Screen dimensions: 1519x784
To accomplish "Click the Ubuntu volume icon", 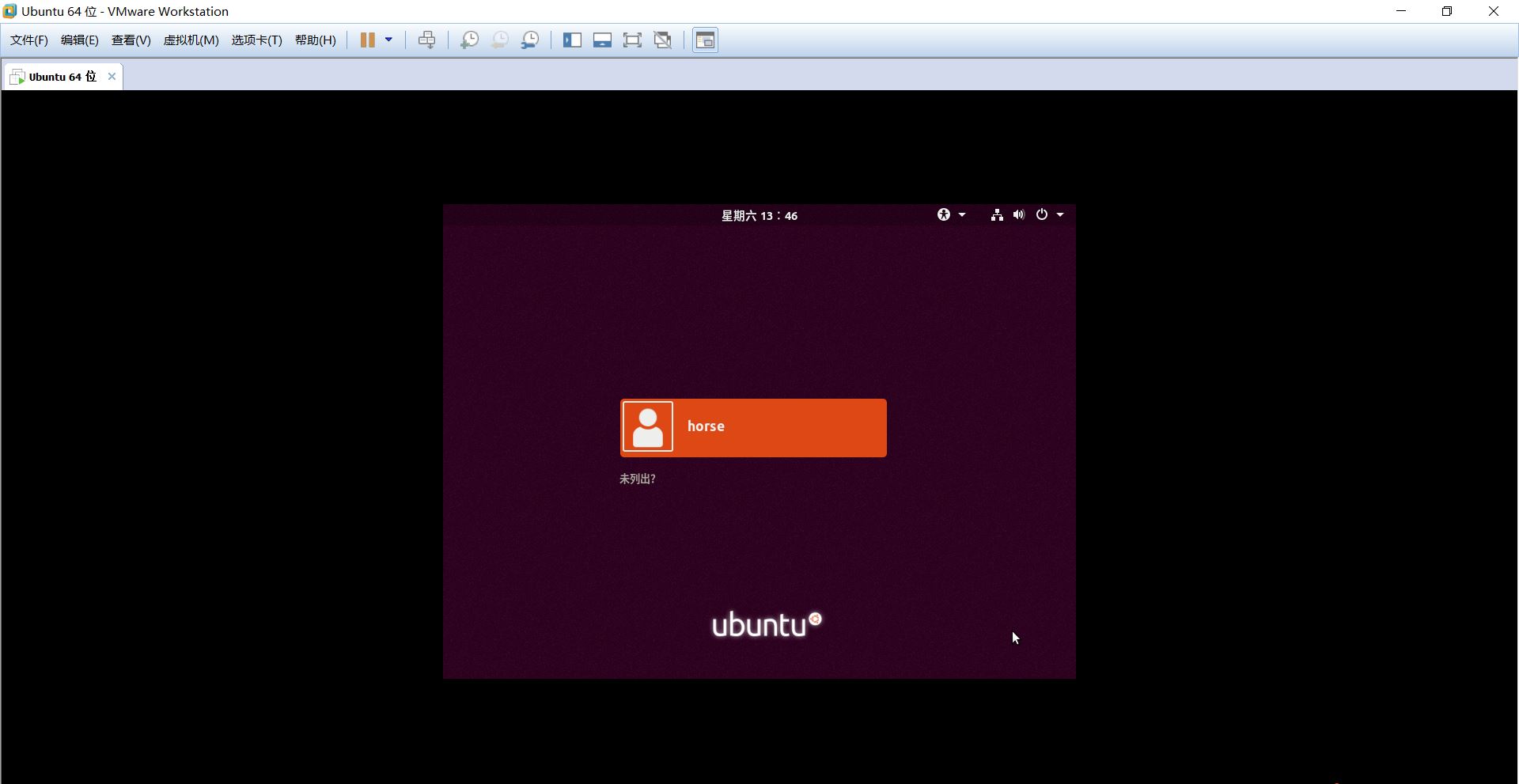I will pyautogui.click(x=1019, y=214).
